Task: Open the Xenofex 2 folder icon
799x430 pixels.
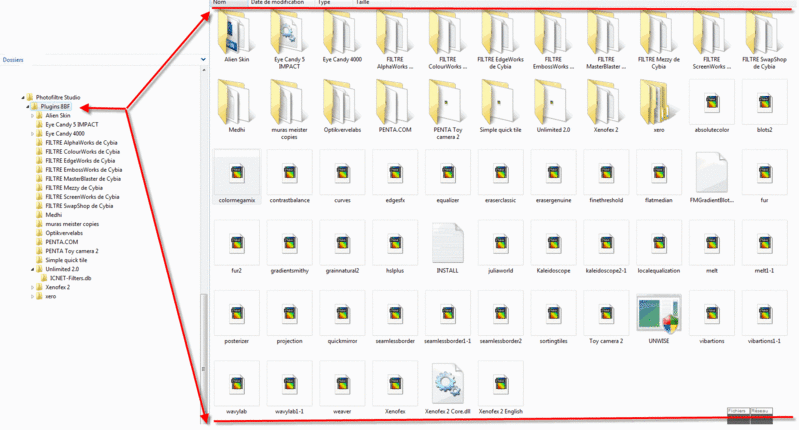Action: (606, 102)
